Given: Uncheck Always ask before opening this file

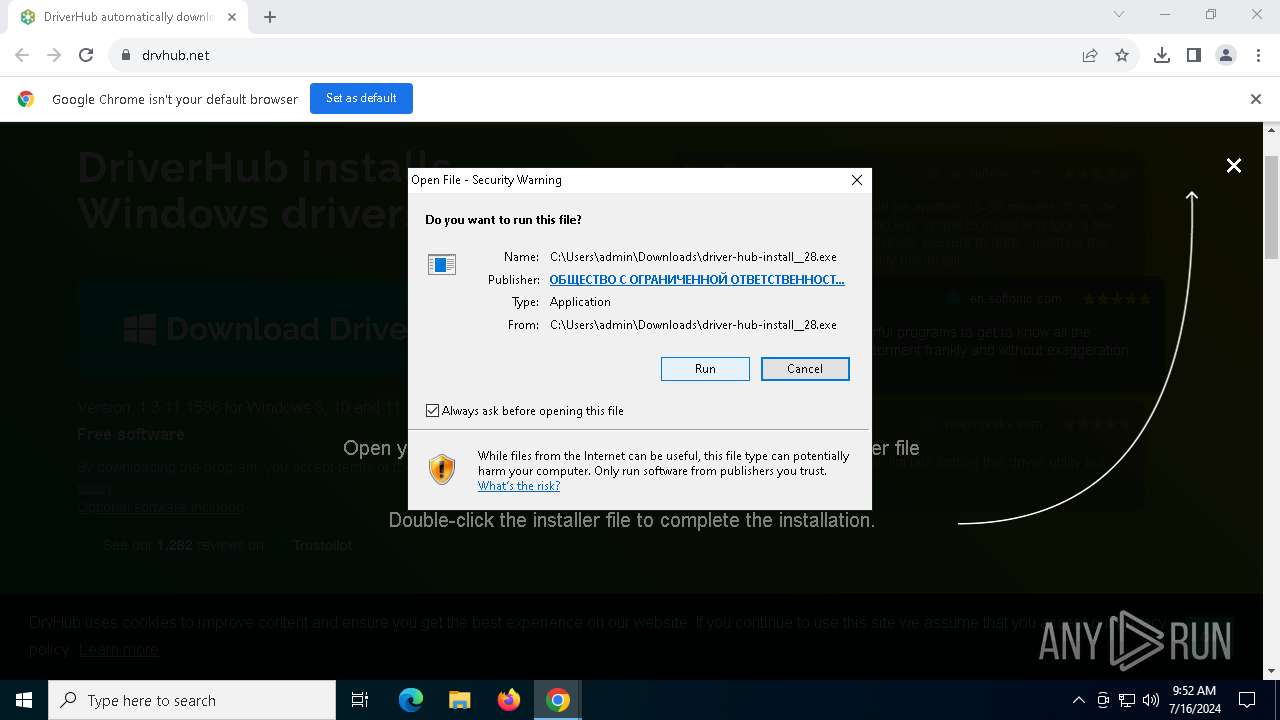Looking at the screenshot, I should pos(432,411).
